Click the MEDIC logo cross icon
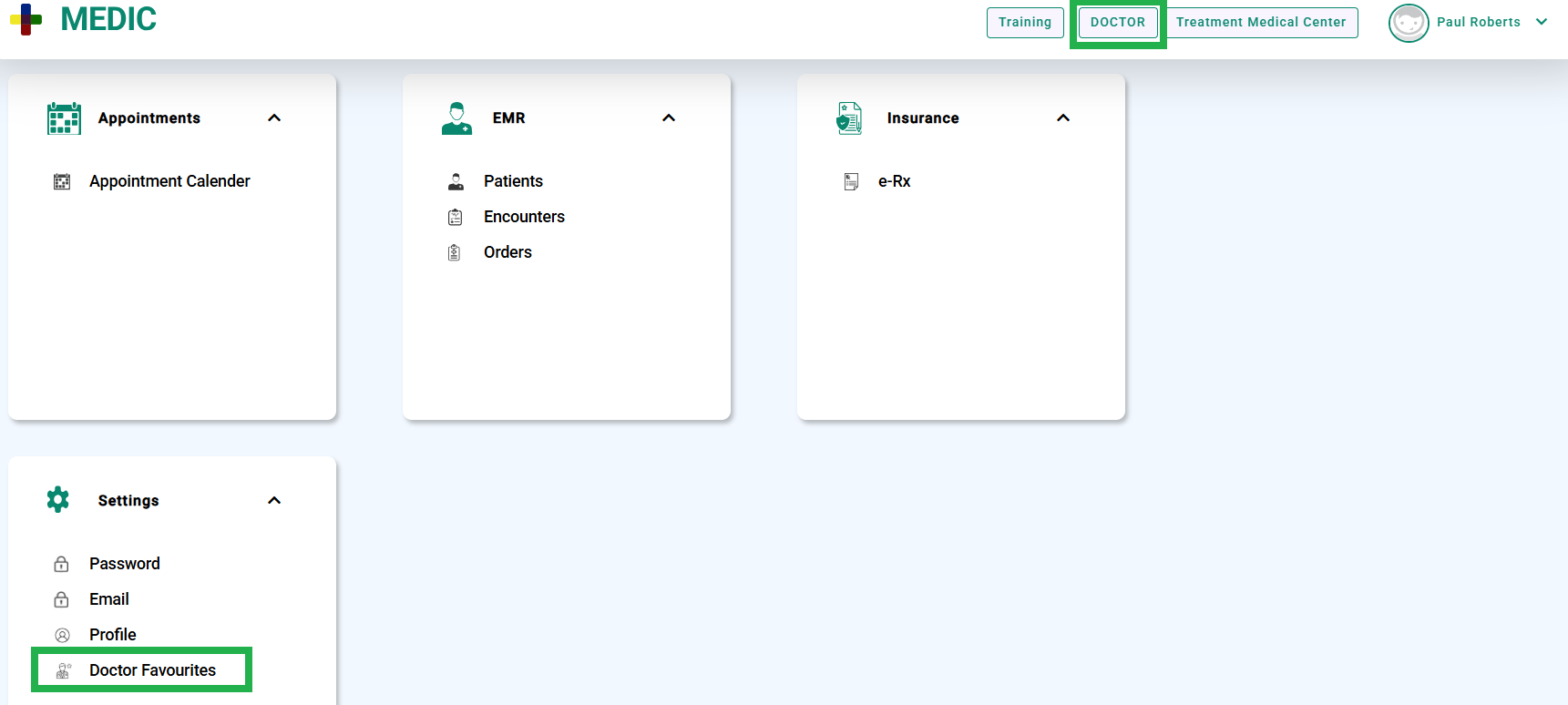This screenshot has height=705, width=1568. (26, 19)
